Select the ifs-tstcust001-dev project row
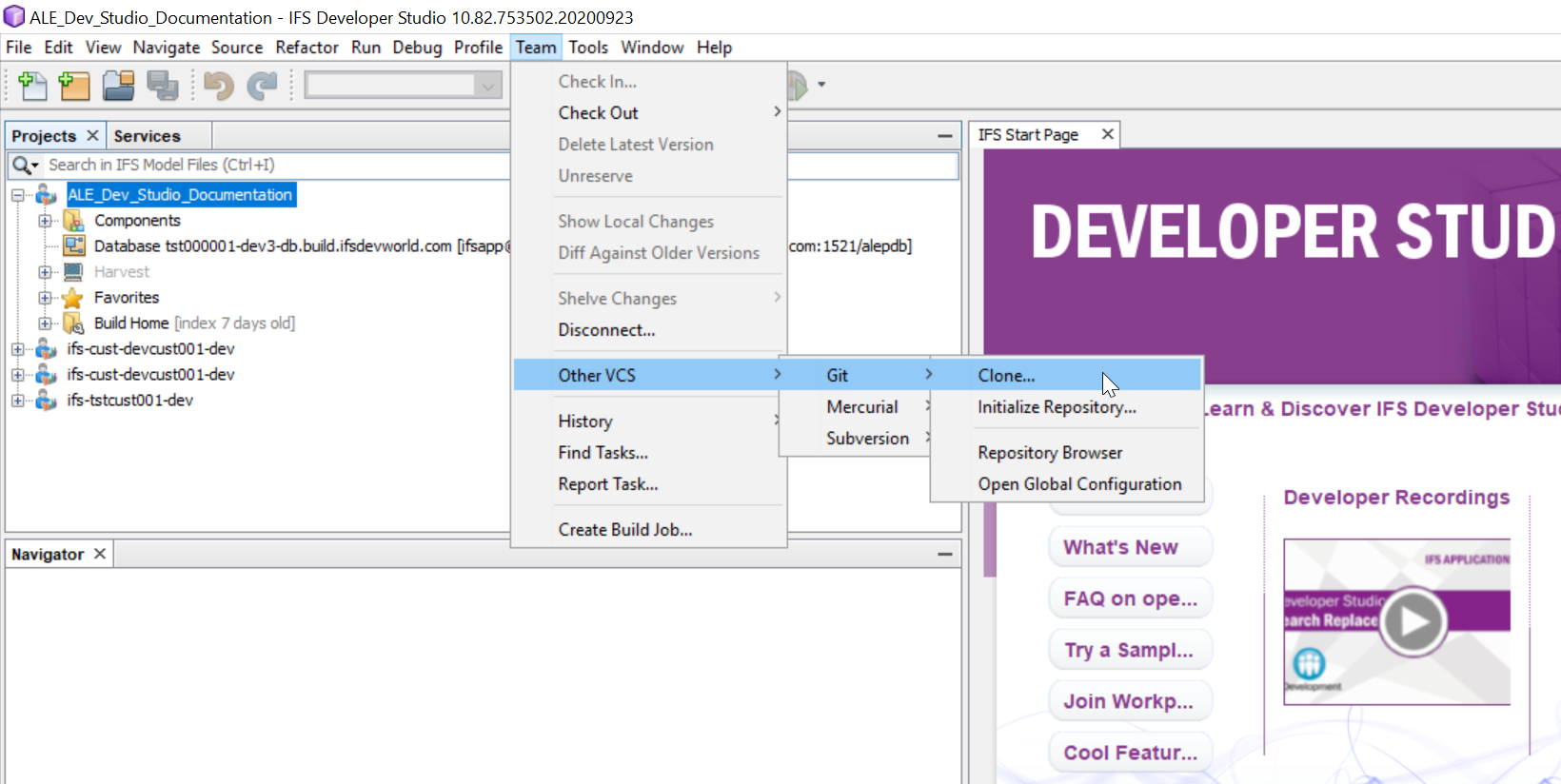The width and height of the screenshot is (1561, 784). click(x=129, y=401)
